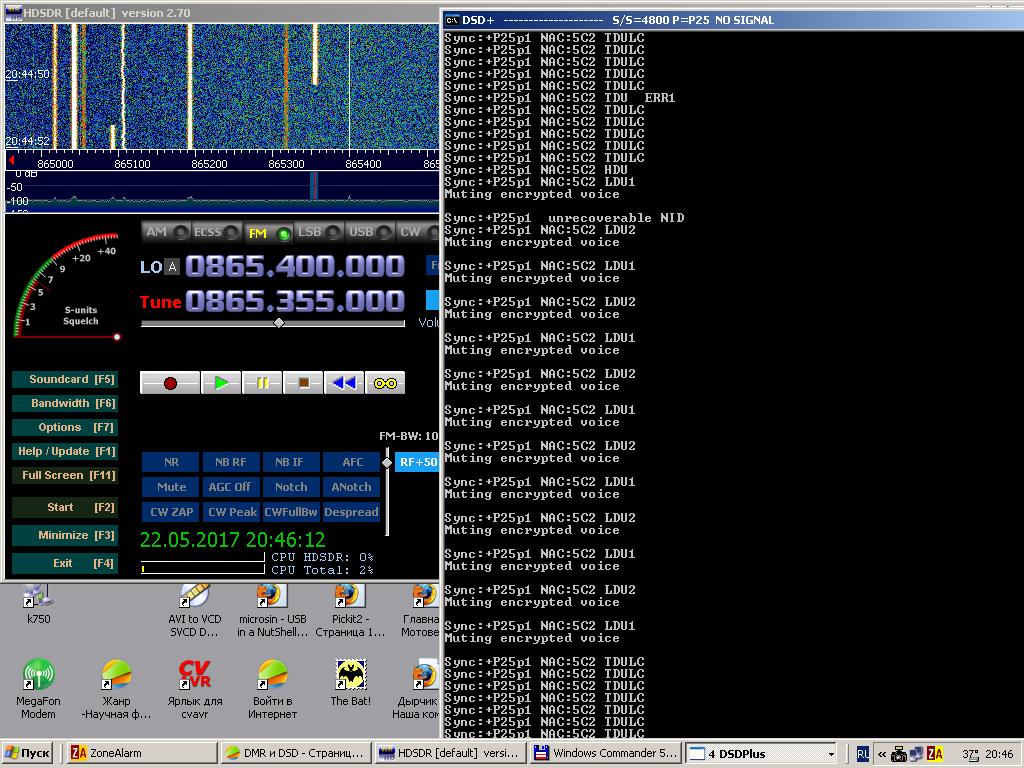Enable AFC automatic frequency control
Screen dimensions: 1024x768
click(x=351, y=462)
